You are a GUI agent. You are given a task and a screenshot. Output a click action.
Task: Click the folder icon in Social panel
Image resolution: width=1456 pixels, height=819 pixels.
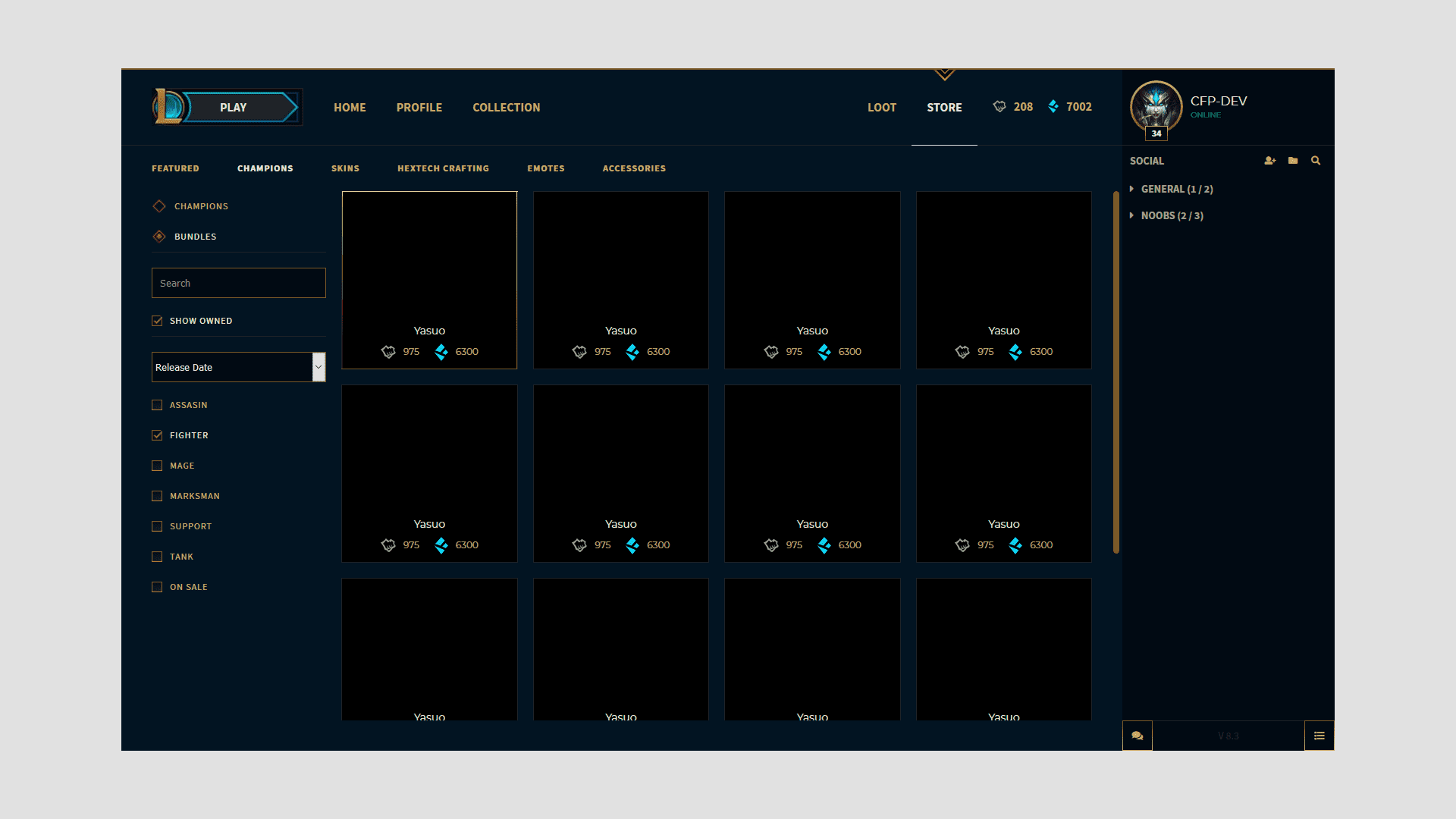1293,161
